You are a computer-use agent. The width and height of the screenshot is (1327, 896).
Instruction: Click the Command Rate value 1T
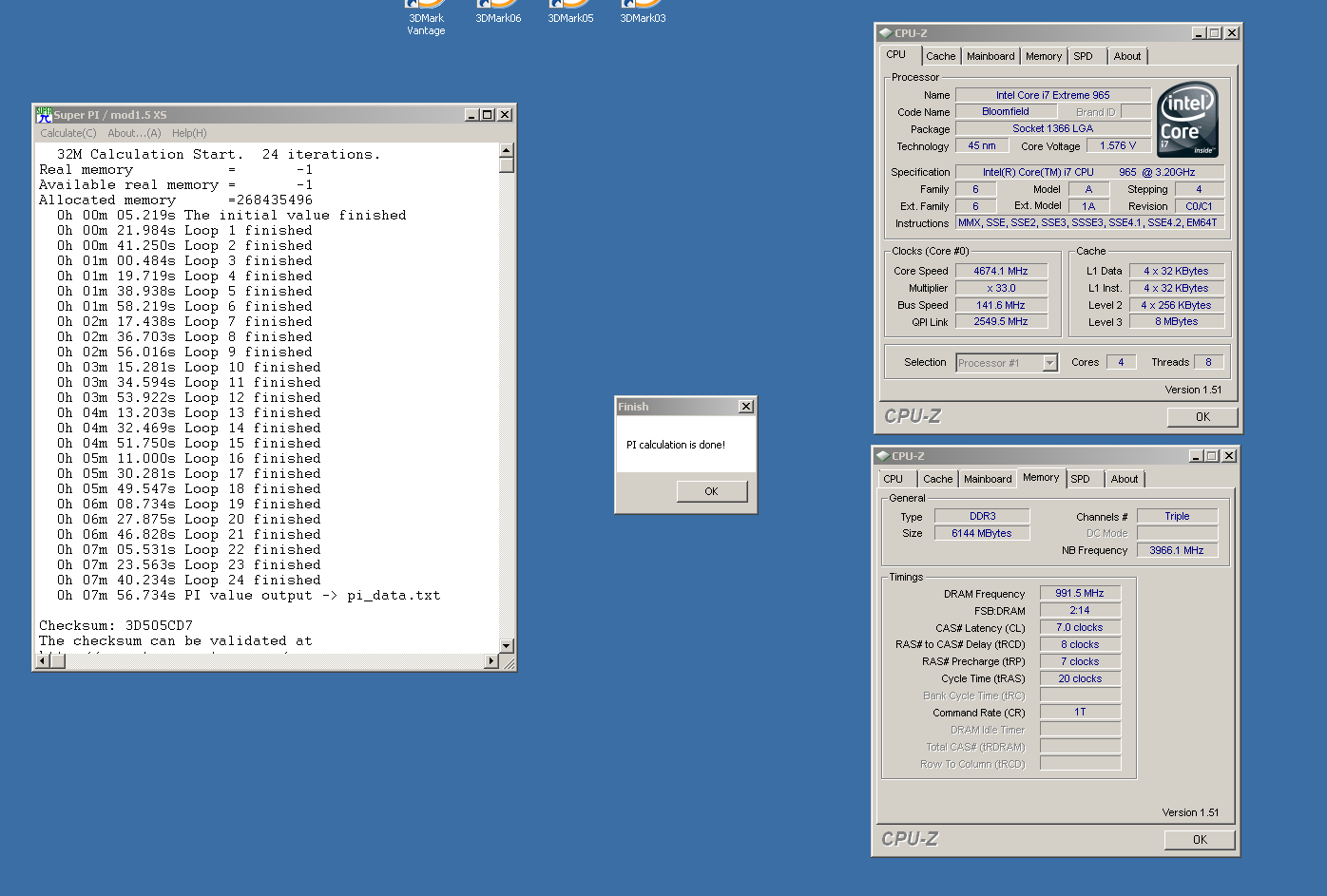click(x=1080, y=712)
